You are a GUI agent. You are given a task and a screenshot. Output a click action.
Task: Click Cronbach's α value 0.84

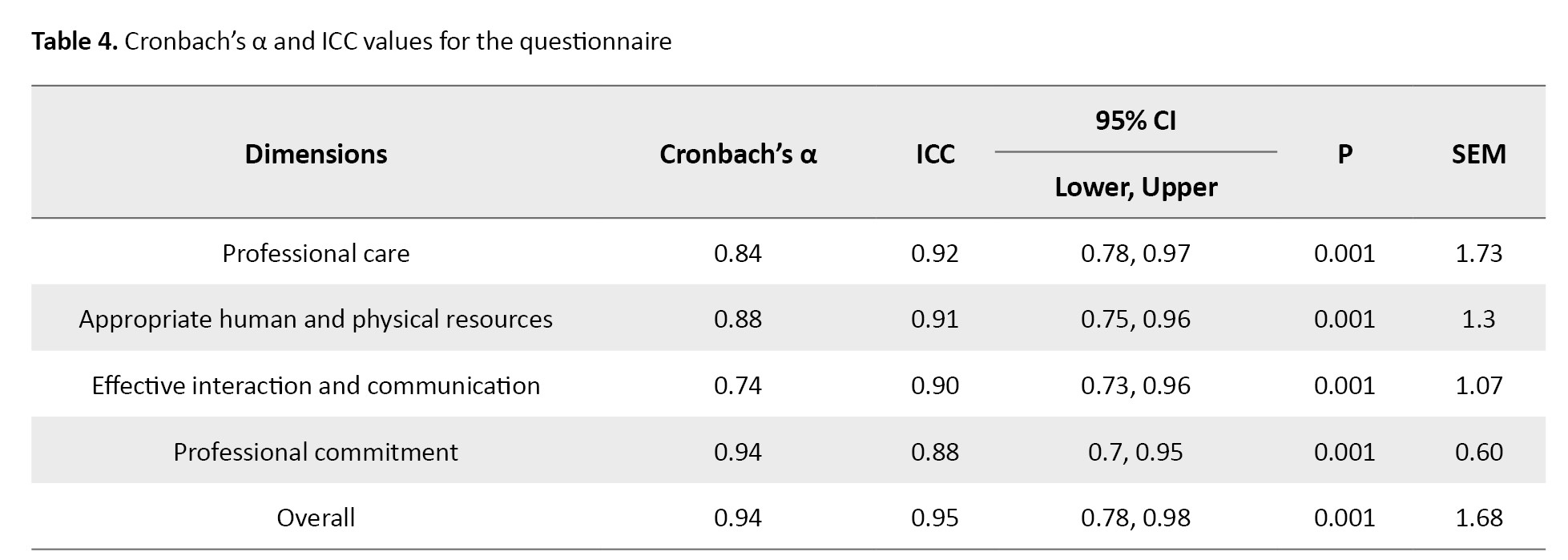click(x=737, y=253)
